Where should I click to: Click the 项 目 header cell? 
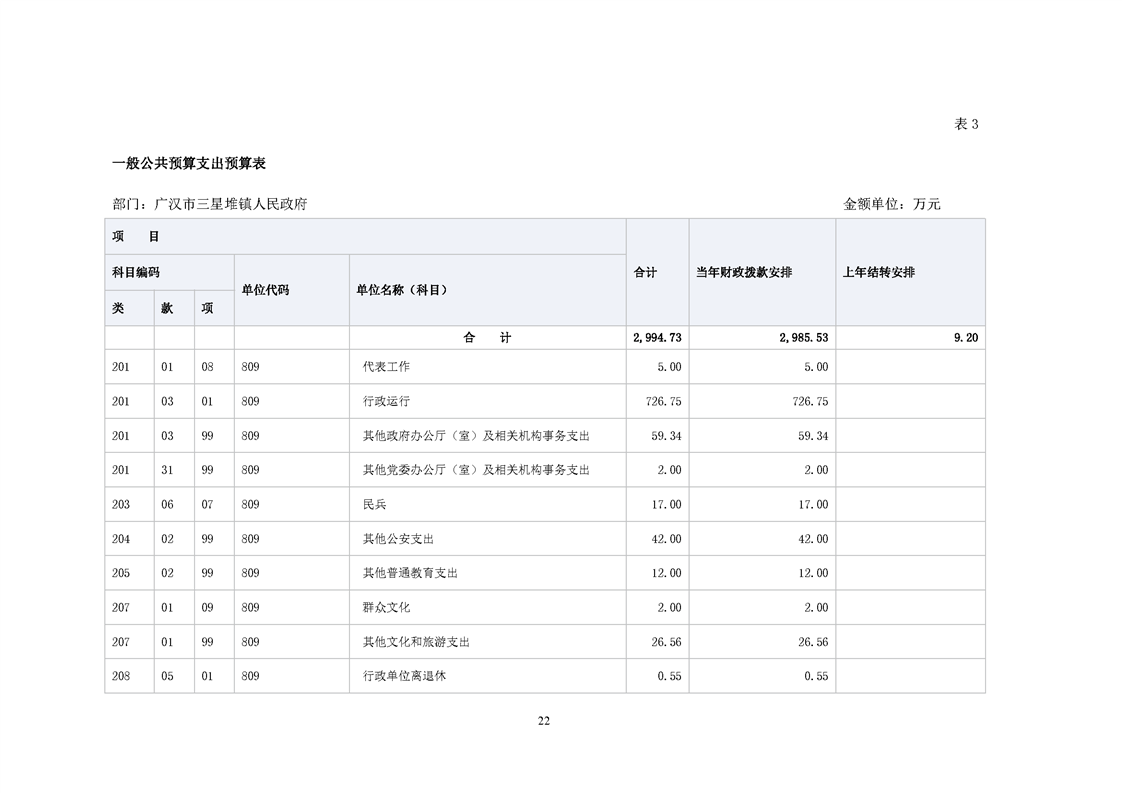(x=365, y=237)
